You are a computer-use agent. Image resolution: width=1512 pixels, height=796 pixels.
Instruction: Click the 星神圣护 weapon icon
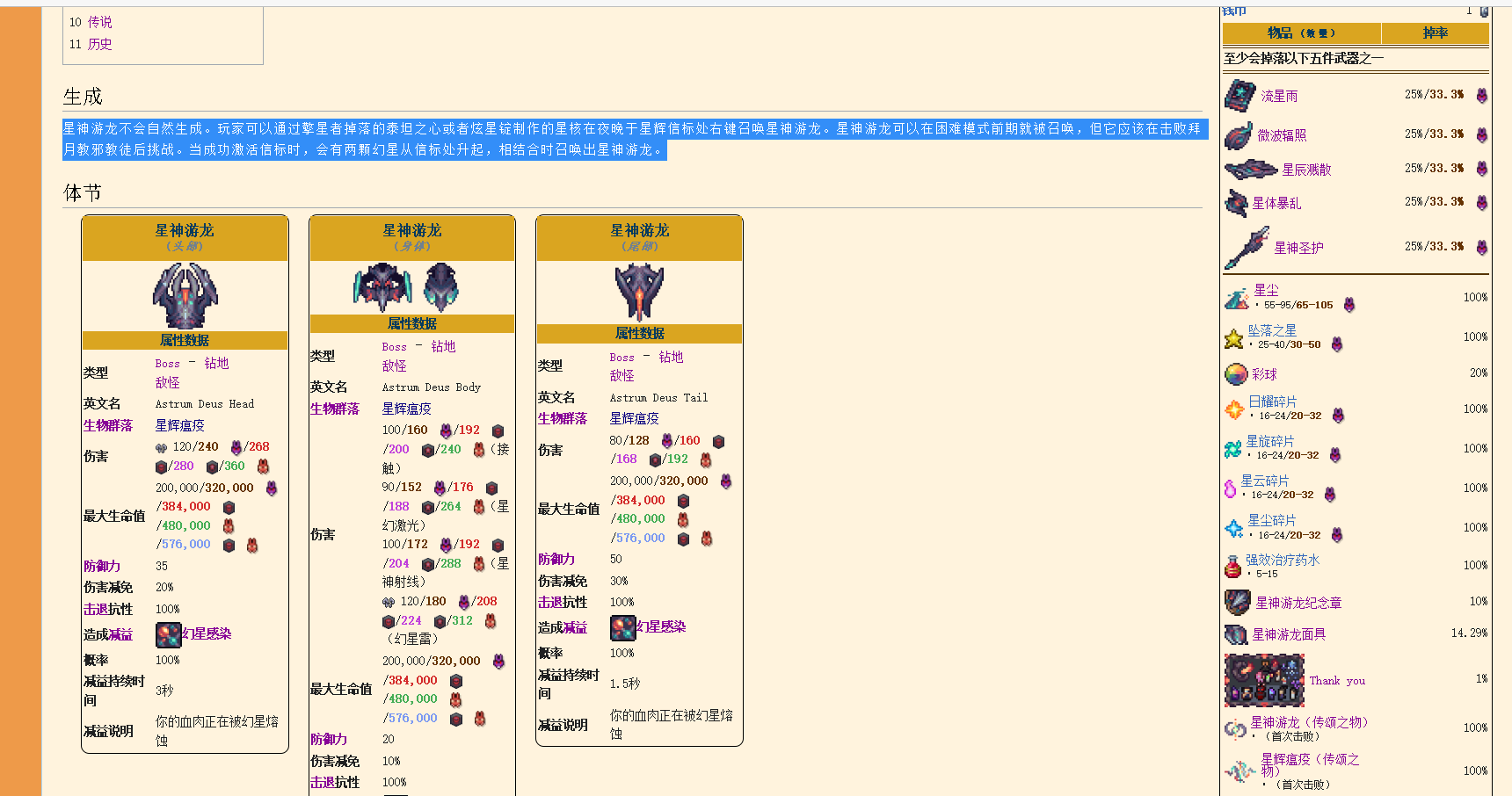point(1247,248)
